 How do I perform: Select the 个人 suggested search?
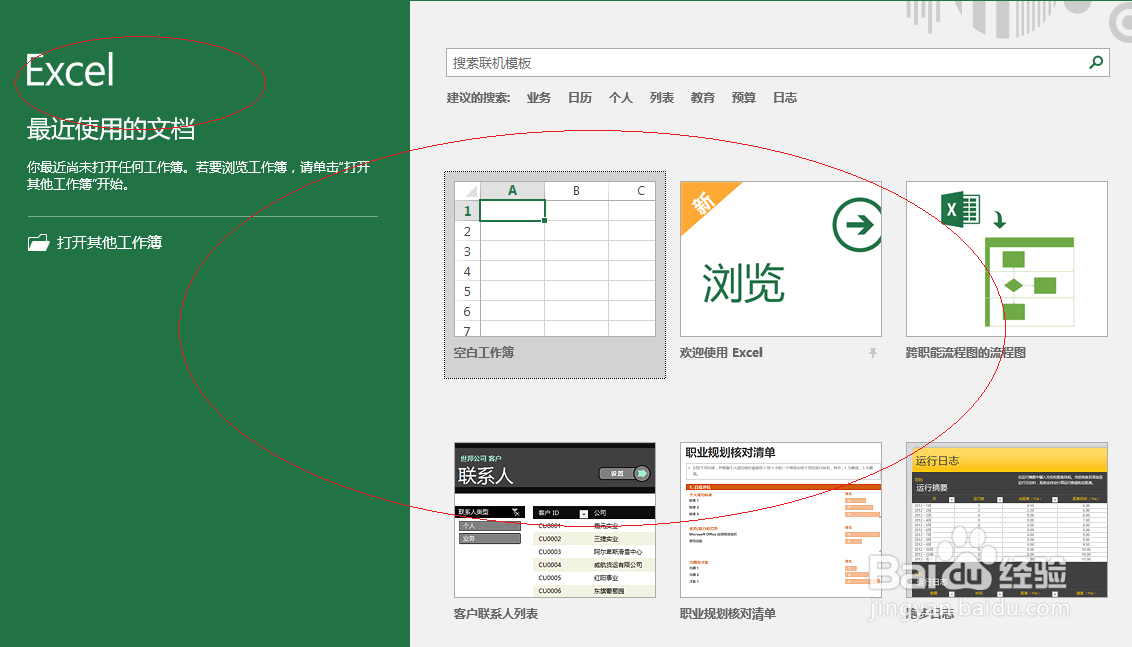621,97
